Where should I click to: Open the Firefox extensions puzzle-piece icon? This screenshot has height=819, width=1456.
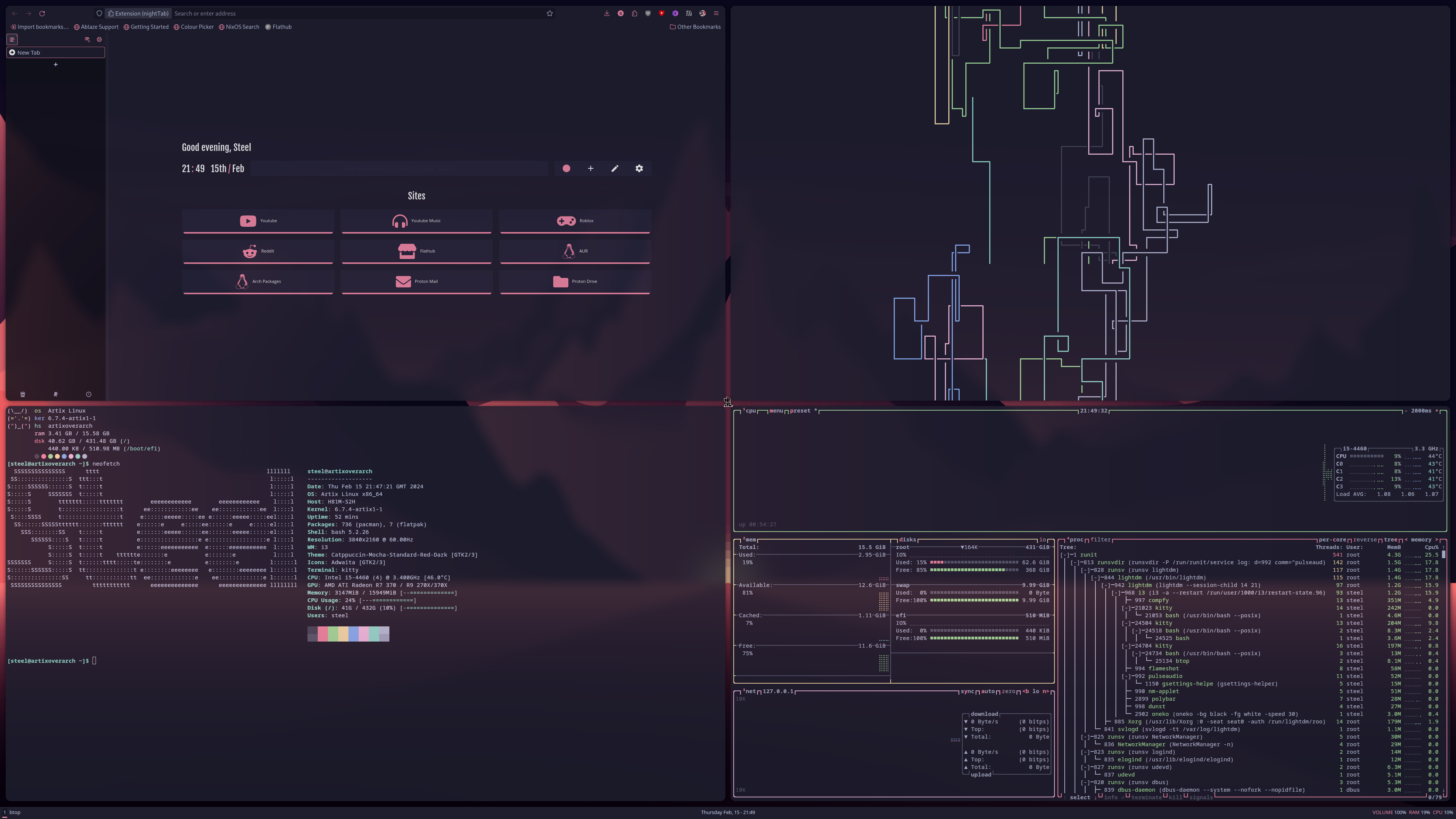tap(634, 13)
